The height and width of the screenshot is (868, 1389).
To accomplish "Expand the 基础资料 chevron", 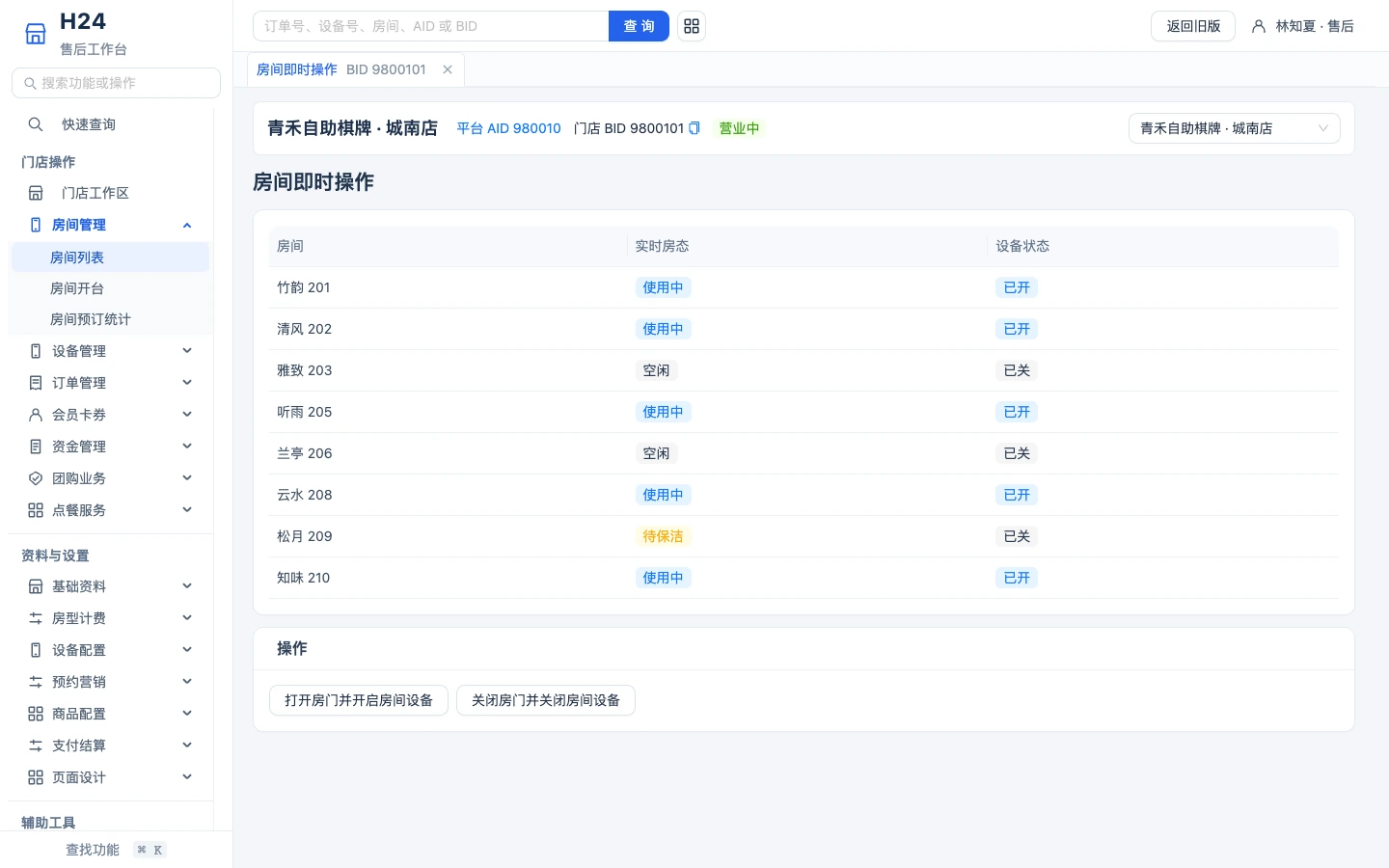I will click(x=187, y=586).
